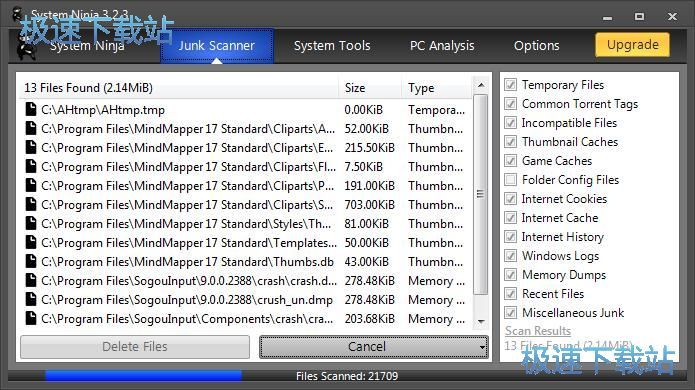This screenshot has width=695, height=390.
Task: Open the Cancel button dropdown arrow
Action: pyautogui.click(x=482, y=347)
